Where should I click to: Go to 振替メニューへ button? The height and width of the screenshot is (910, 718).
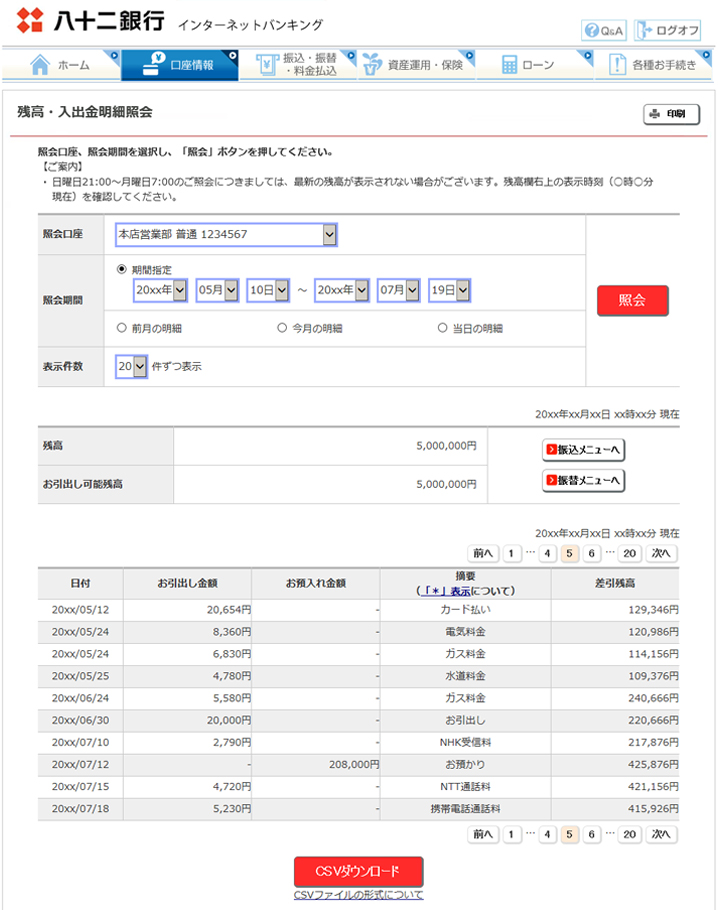[583, 481]
